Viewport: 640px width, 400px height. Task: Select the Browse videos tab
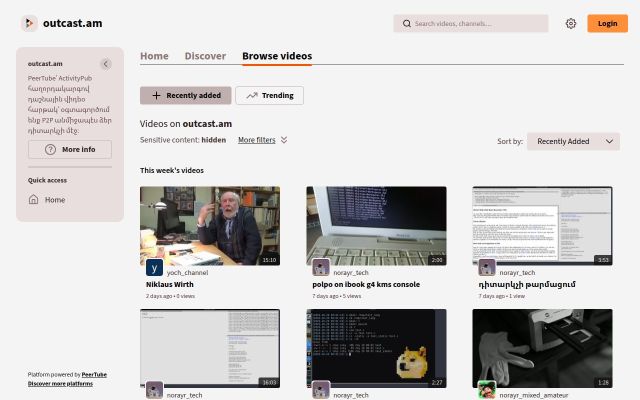277,56
